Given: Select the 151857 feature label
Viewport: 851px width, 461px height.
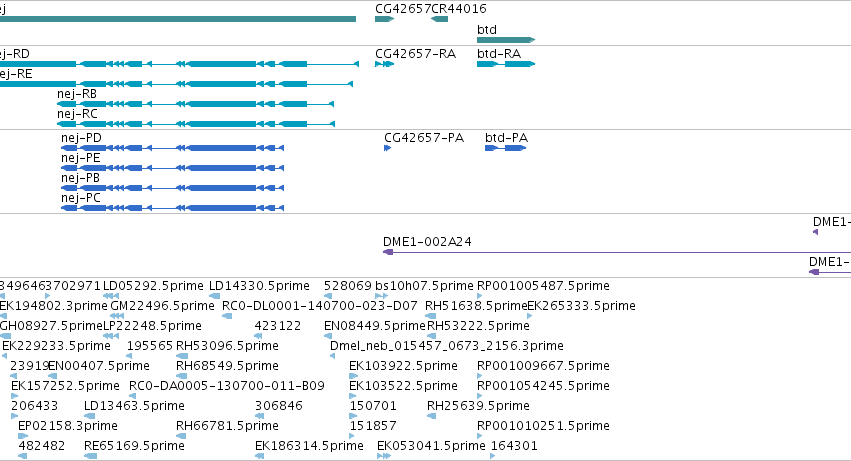Looking at the screenshot, I should [x=373, y=426].
